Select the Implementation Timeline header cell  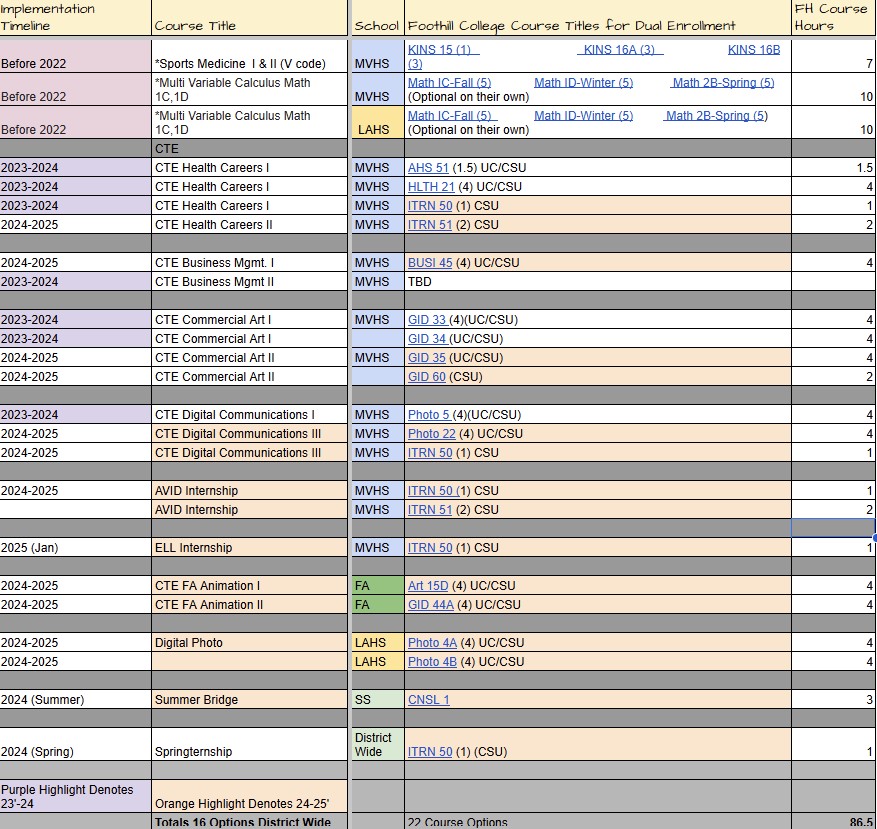[x=76, y=18]
